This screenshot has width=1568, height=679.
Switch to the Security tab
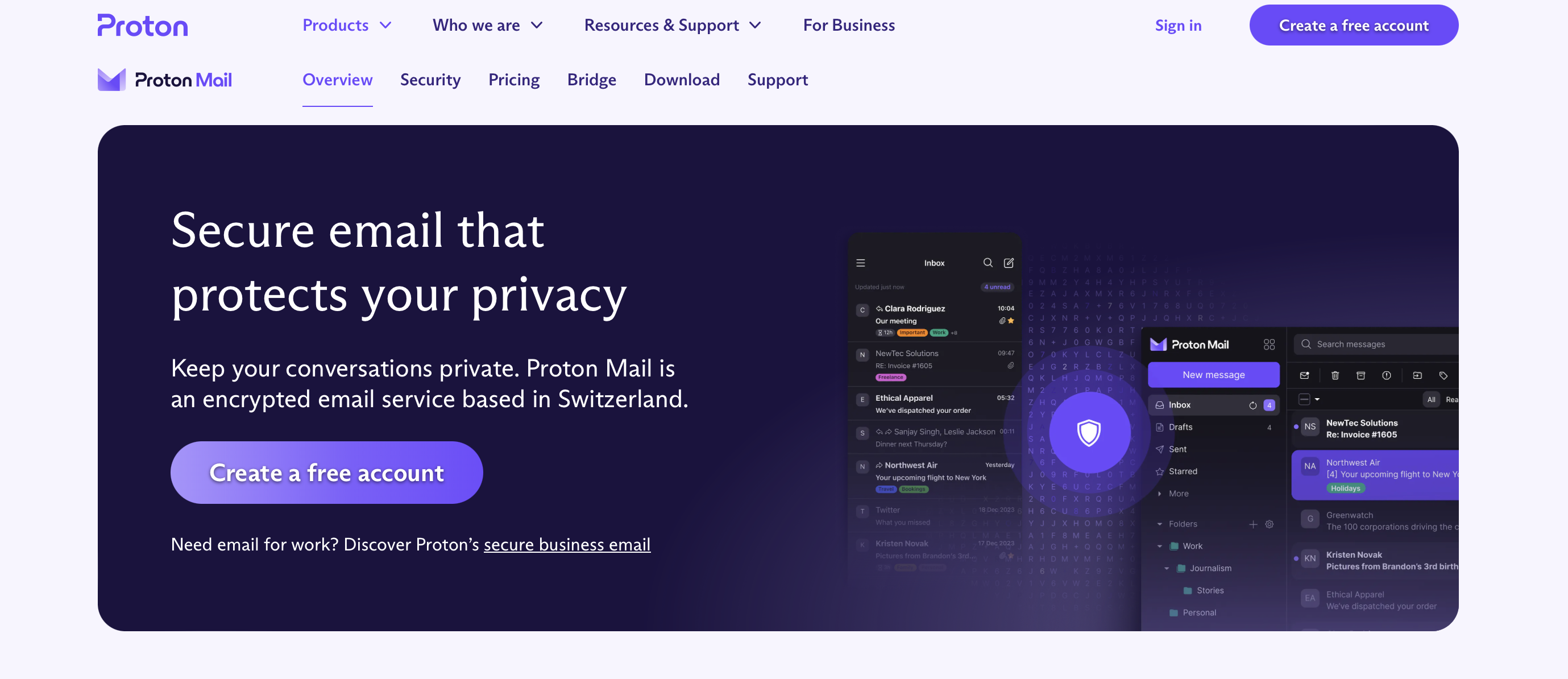pyautogui.click(x=430, y=80)
